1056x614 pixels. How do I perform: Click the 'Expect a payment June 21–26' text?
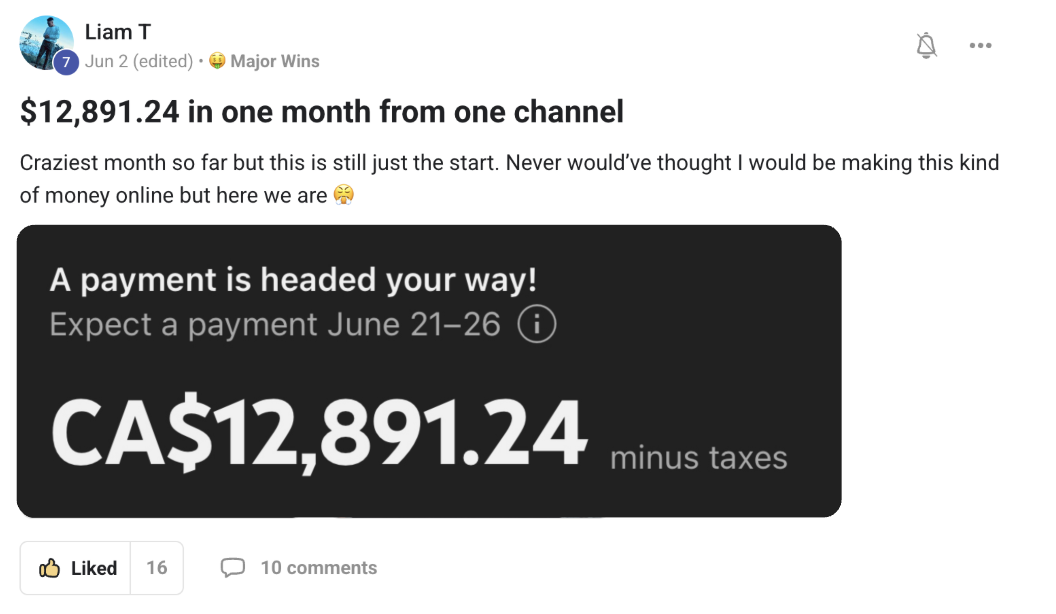tap(275, 325)
